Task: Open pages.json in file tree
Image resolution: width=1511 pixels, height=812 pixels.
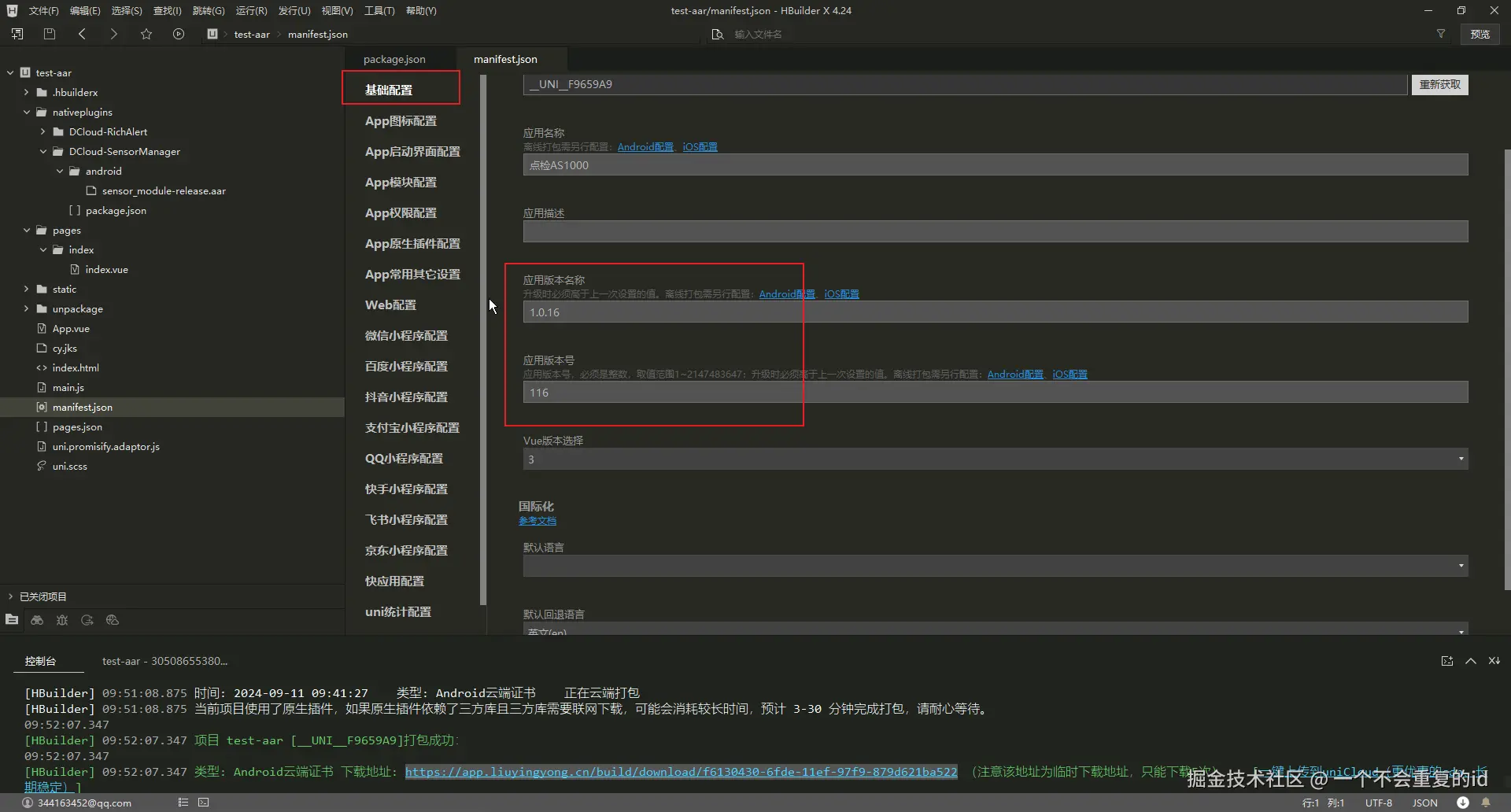Action: coord(77,426)
